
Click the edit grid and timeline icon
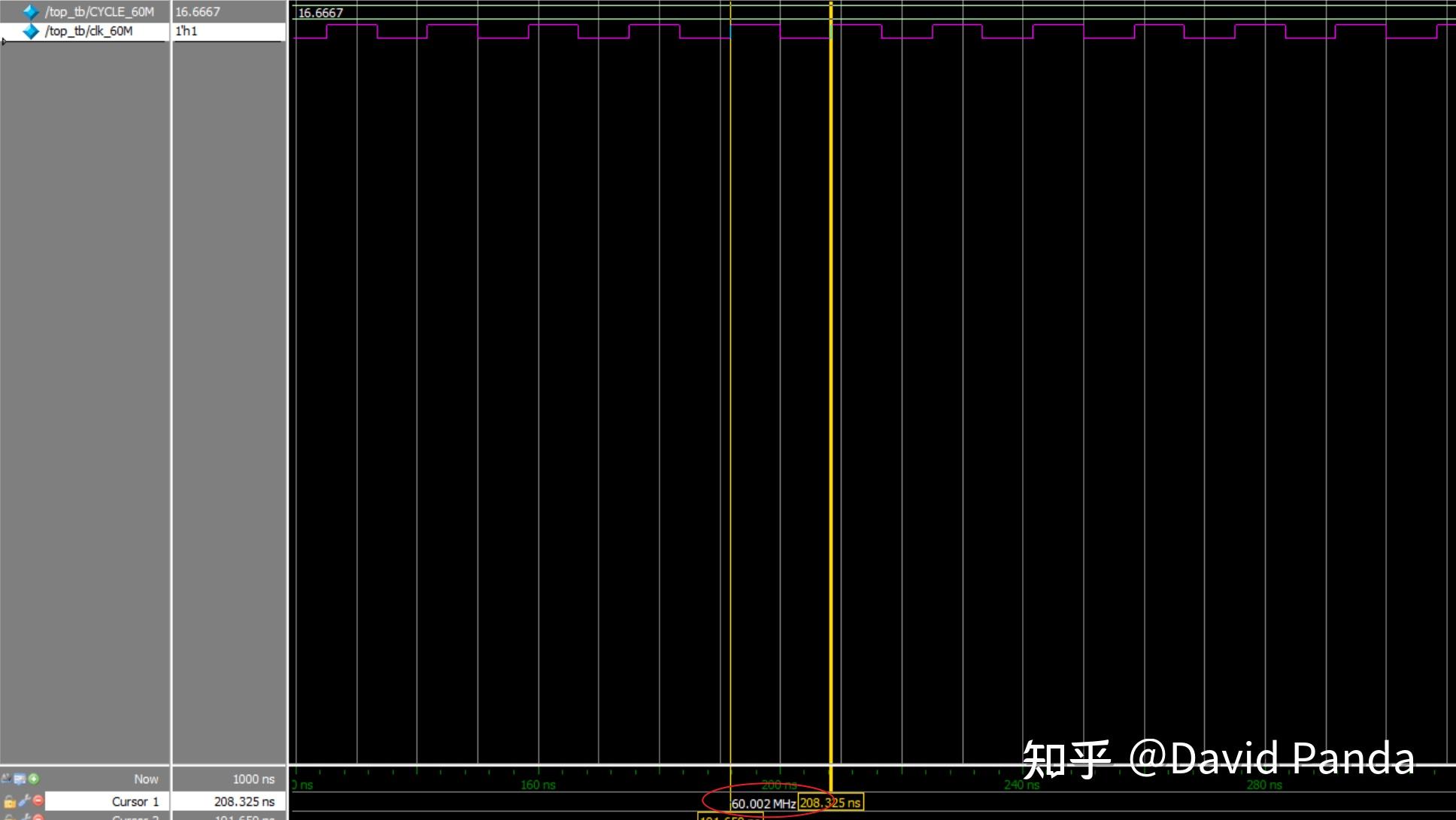coord(20,779)
